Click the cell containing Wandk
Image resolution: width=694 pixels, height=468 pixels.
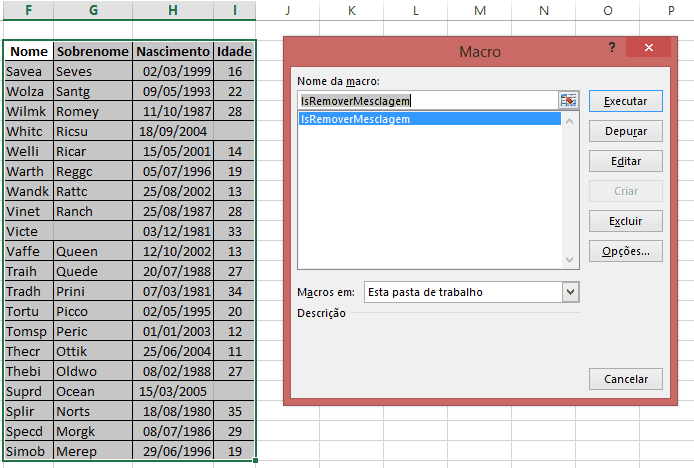pyautogui.click(x=29, y=191)
